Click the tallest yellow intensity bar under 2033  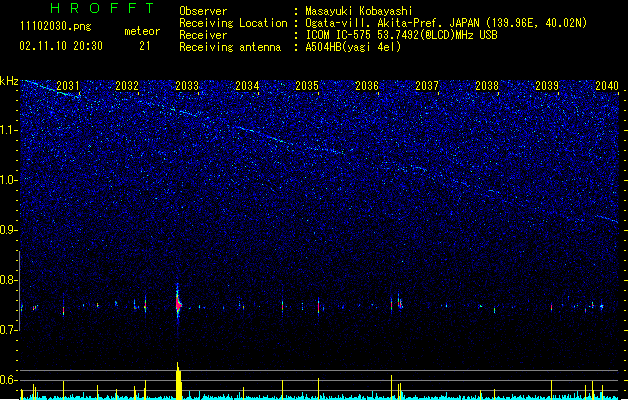[x=179, y=381]
